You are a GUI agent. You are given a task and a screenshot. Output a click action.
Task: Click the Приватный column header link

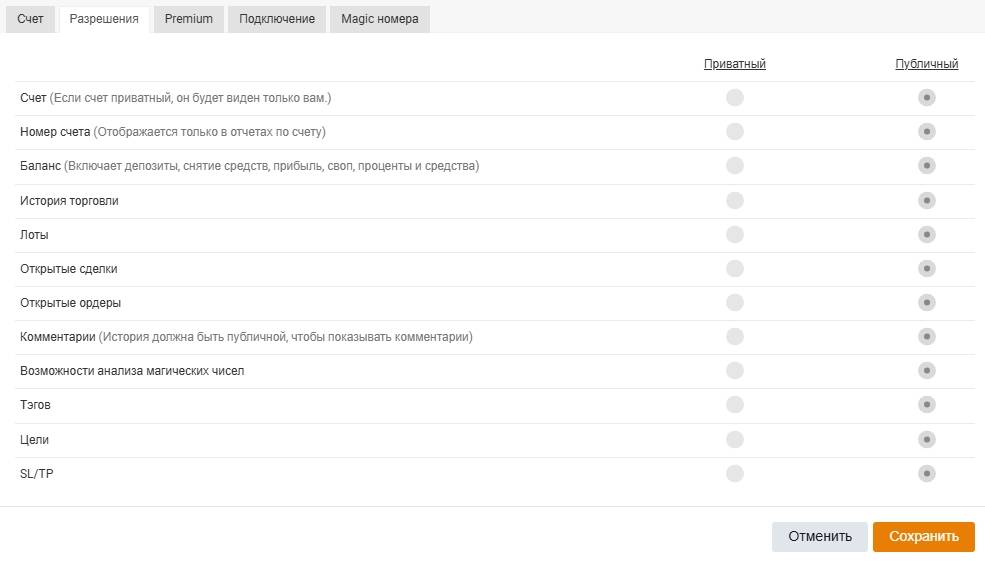coord(735,64)
